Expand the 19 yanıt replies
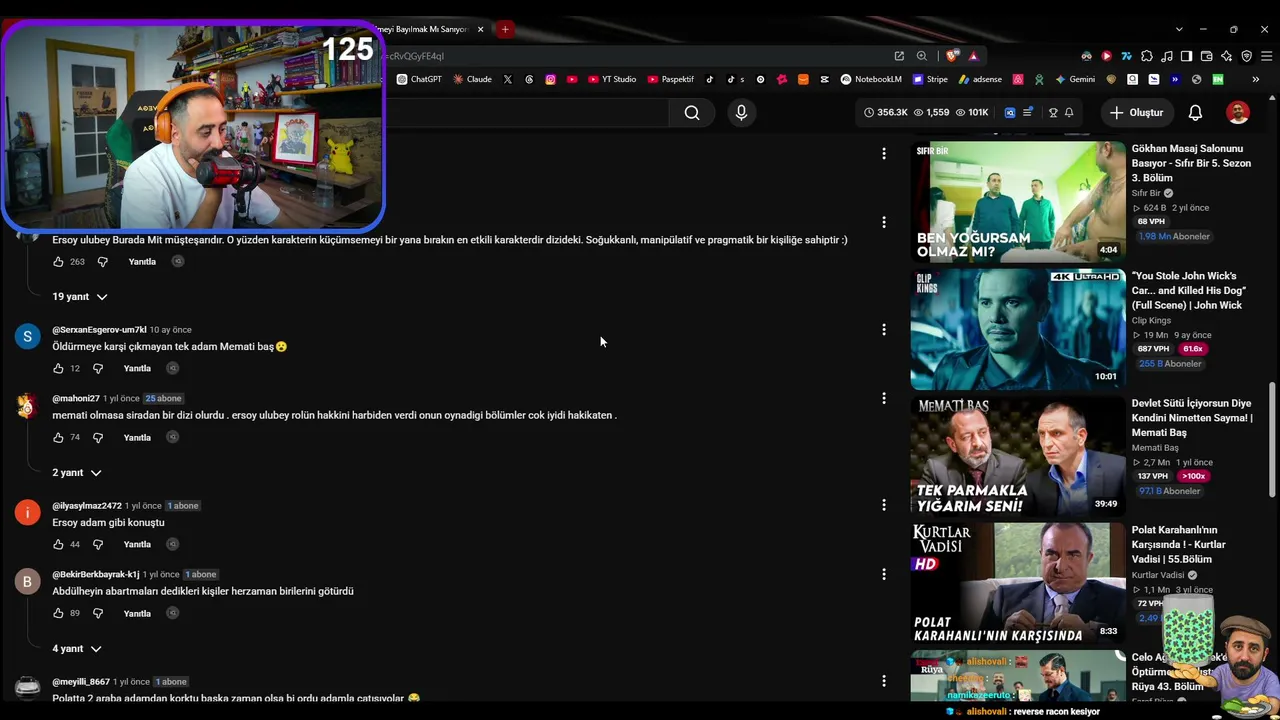This screenshot has height=720, width=1280. pyautogui.click(x=80, y=297)
